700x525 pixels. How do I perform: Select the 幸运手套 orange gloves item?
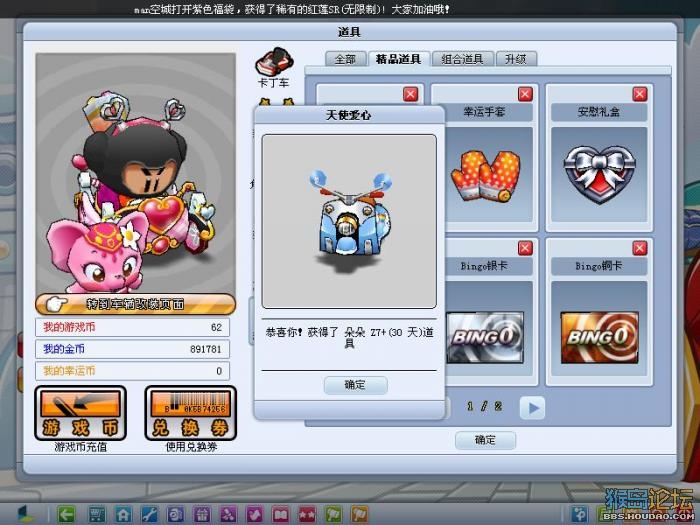point(487,175)
